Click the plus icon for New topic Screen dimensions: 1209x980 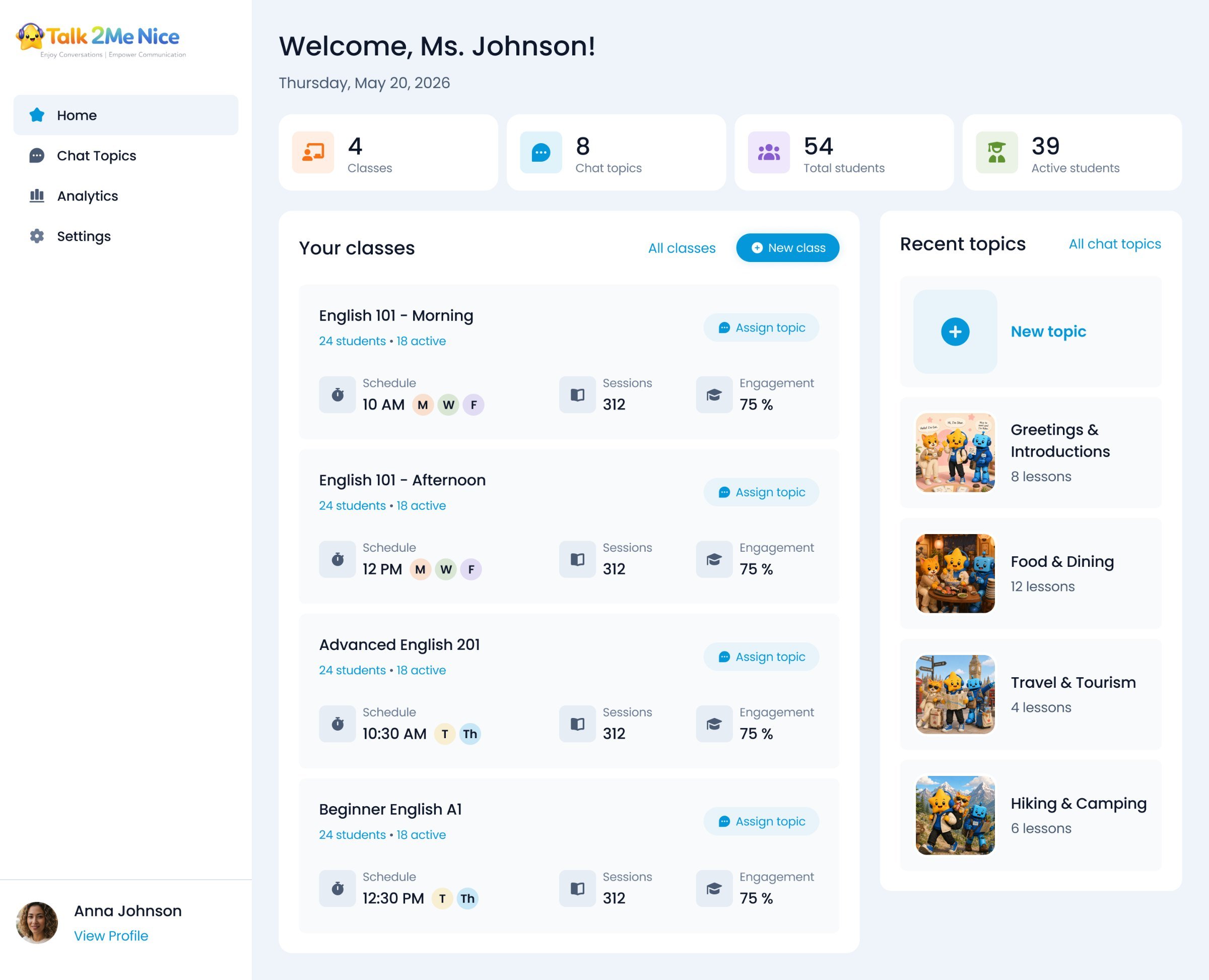click(x=955, y=332)
